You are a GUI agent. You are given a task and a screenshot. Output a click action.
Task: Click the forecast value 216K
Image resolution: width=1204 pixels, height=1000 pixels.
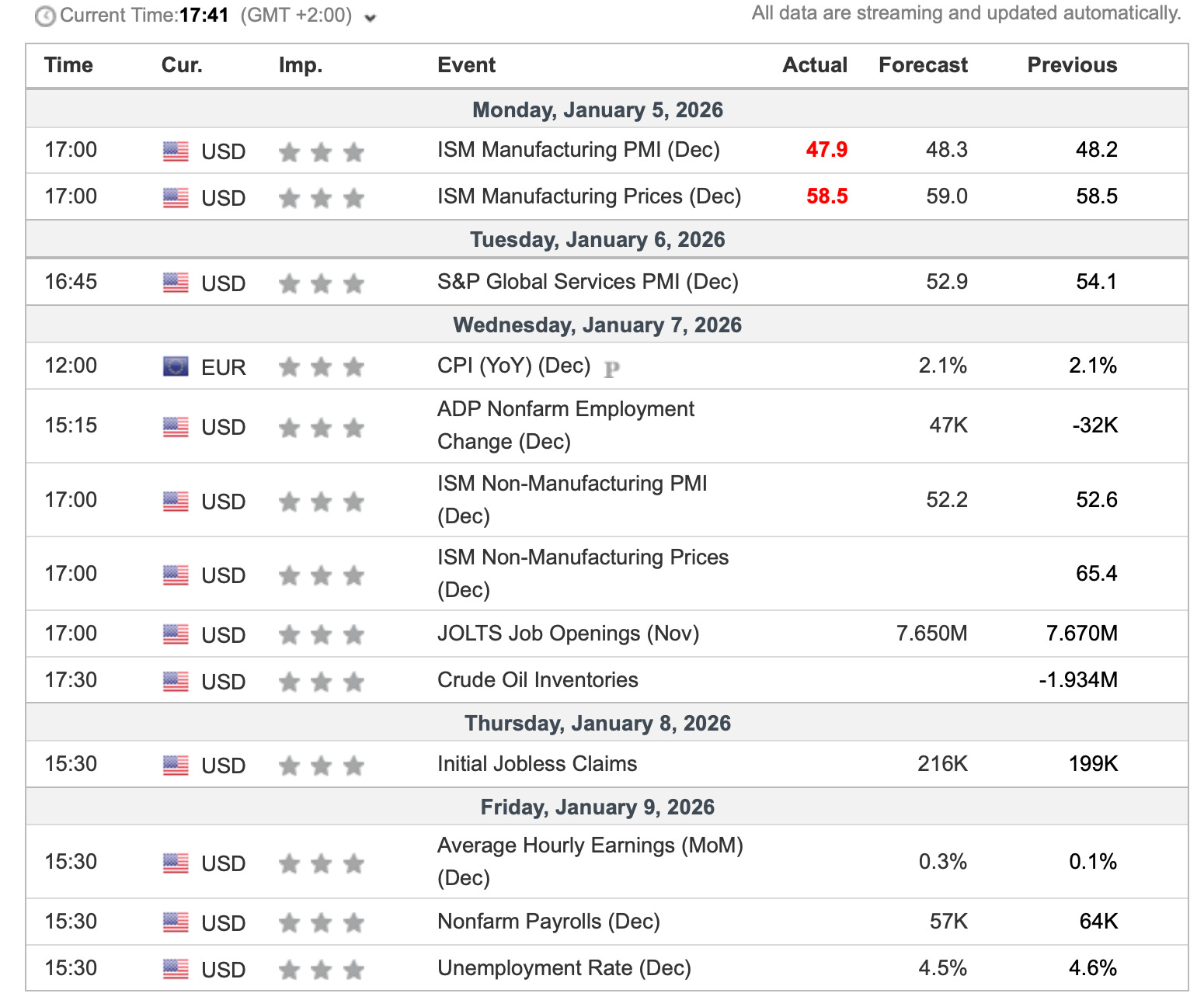click(943, 764)
